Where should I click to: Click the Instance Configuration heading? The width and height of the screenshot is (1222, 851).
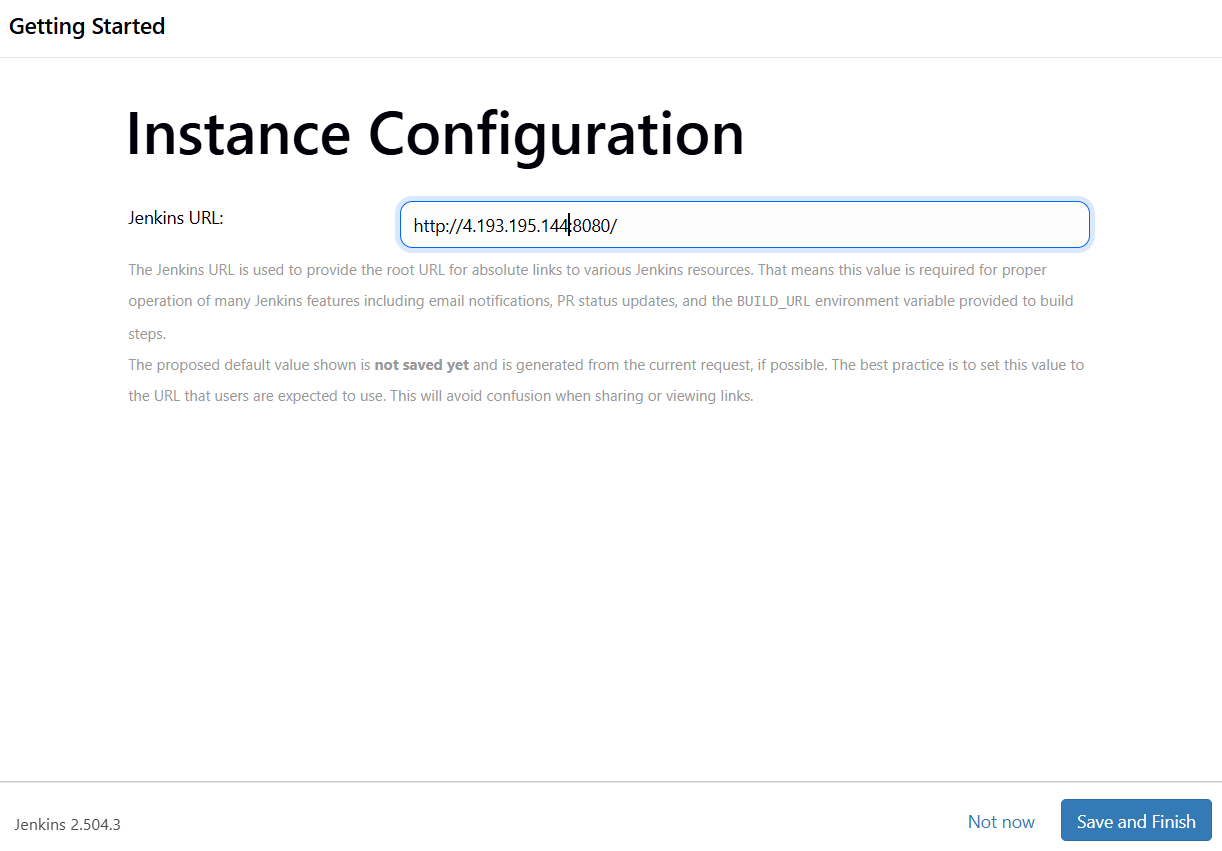click(x=435, y=134)
